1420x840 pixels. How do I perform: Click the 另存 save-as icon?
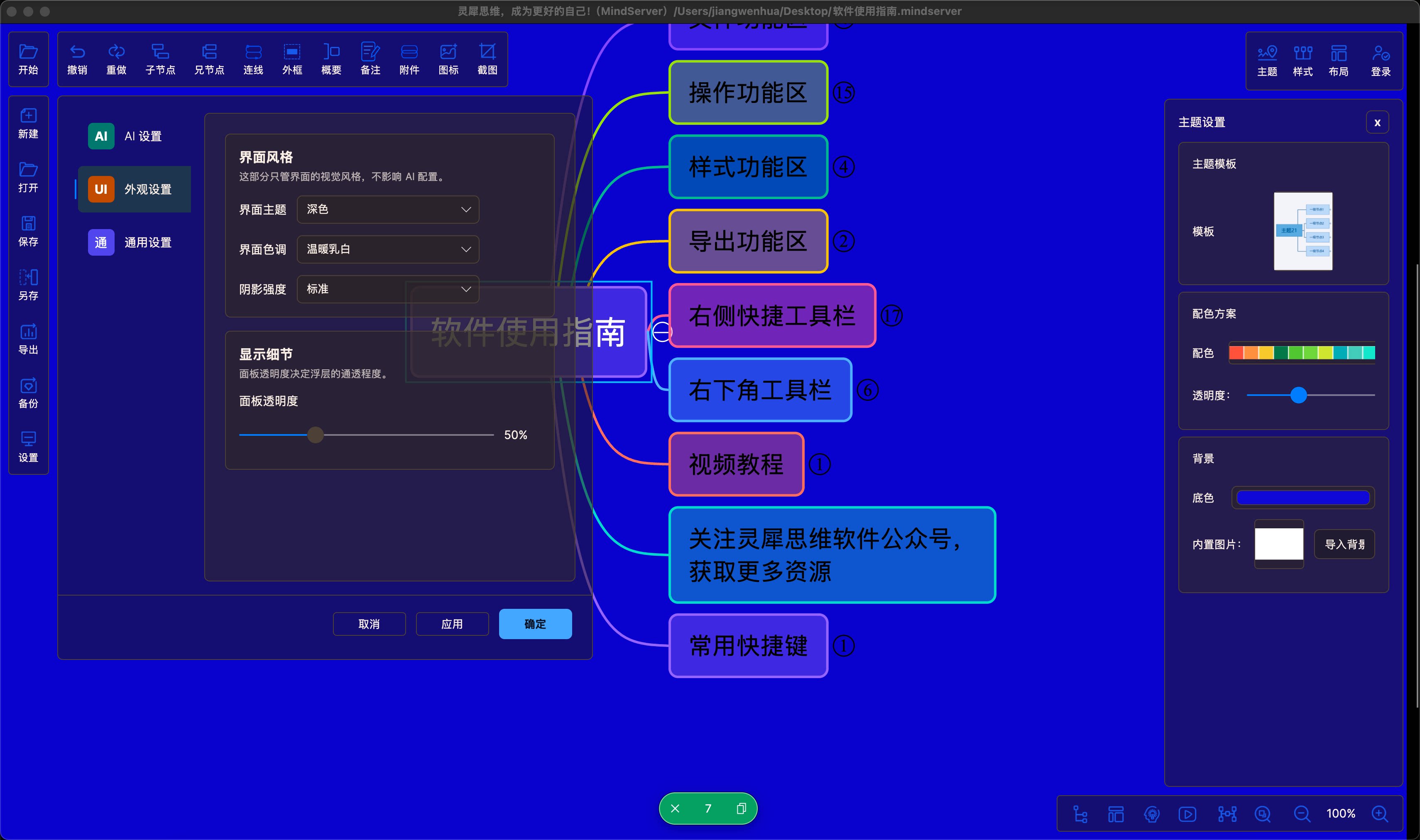click(28, 277)
